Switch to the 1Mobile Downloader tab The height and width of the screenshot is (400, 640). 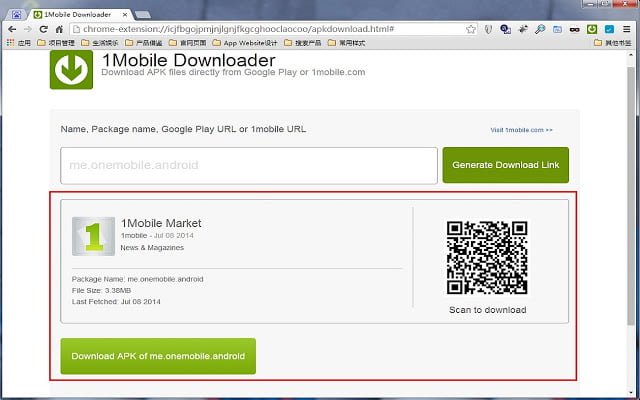coord(80,15)
